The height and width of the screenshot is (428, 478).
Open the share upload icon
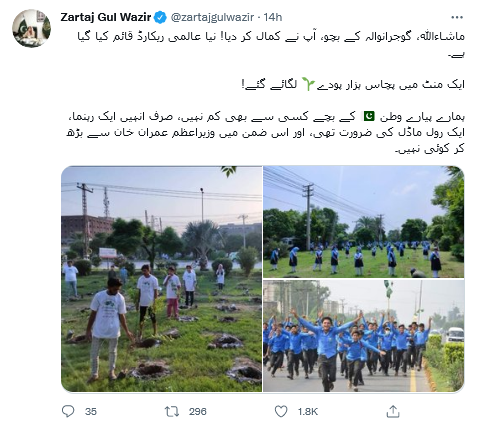click(x=393, y=411)
